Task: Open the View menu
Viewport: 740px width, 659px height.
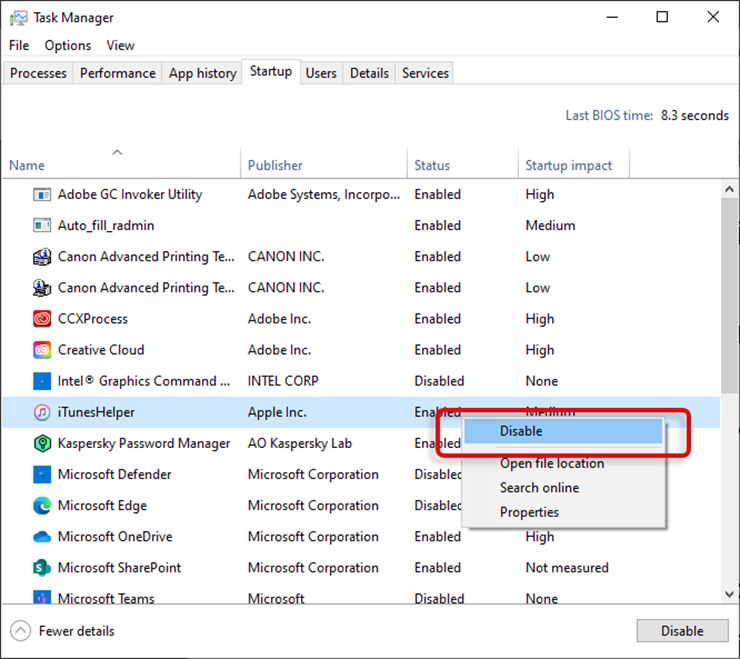Action: tap(120, 45)
